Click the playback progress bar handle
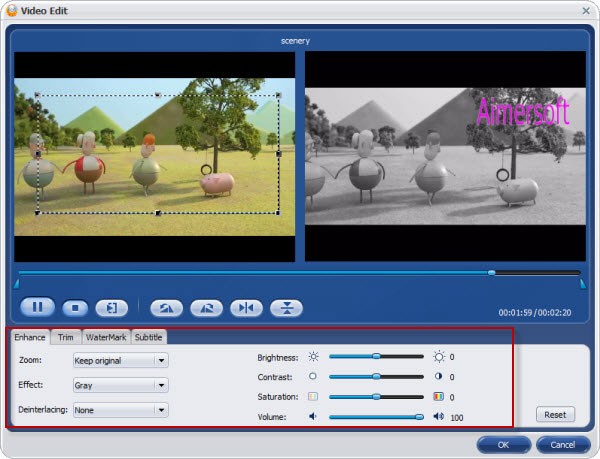The height and width of the screenshot is (459, 600). tap(492, 273)
